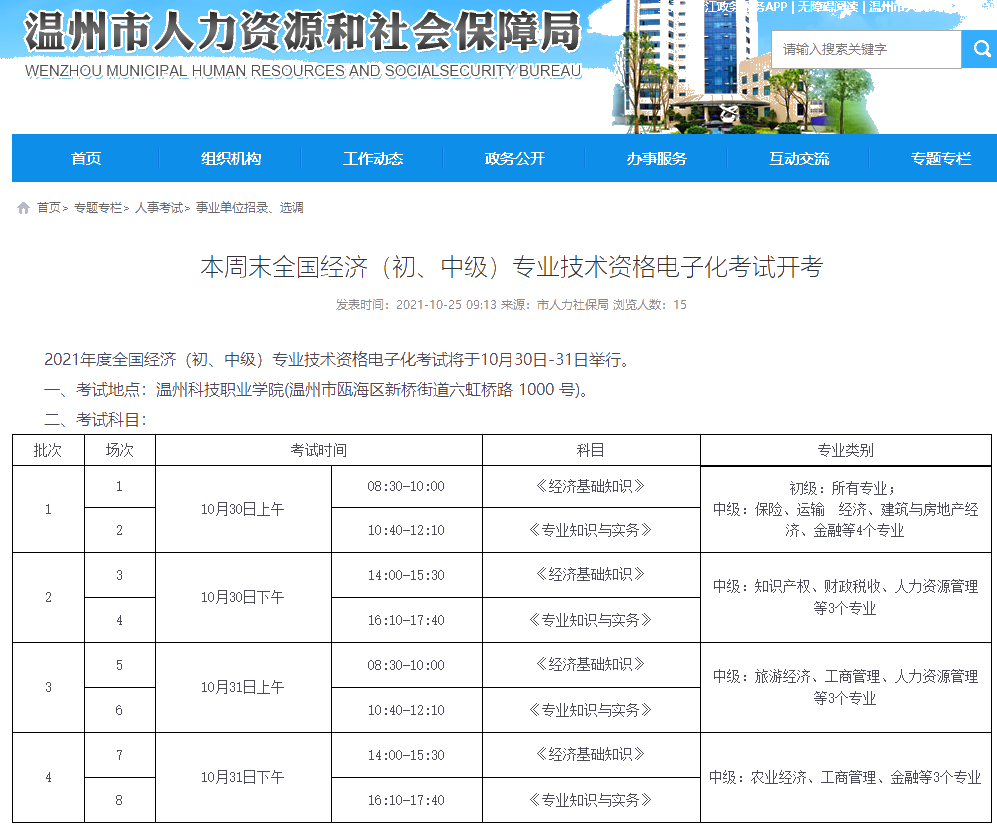Click the 专业类别 table column header
The image size is (997, 830).
coord(845,451)
